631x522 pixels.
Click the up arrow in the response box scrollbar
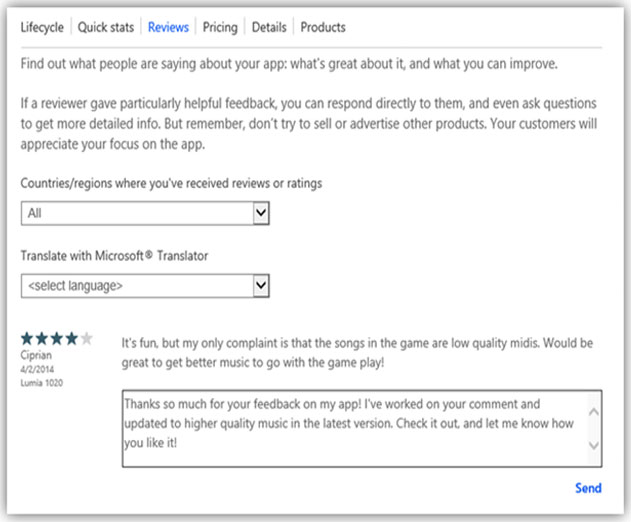point(594,412)
